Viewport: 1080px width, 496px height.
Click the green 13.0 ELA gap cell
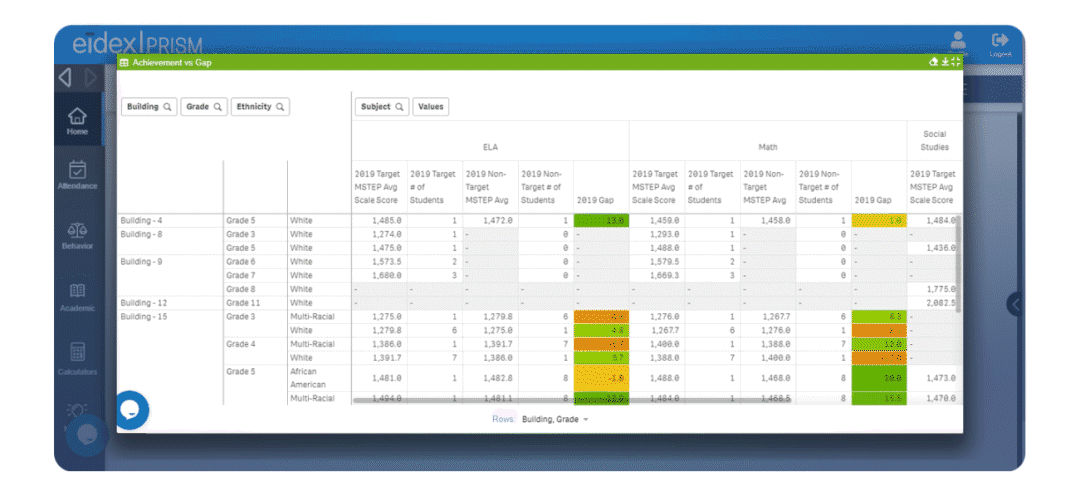pyautogui.click(x=601, y=220)
